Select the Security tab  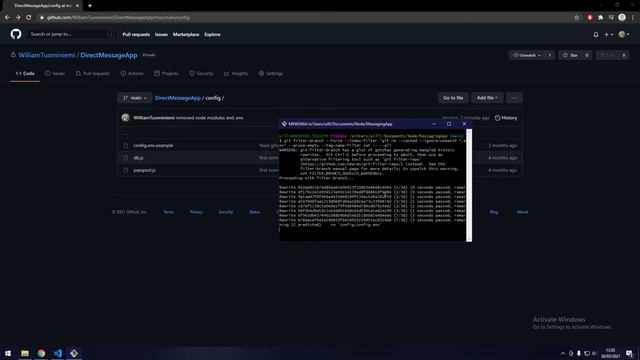click(201, 73)
